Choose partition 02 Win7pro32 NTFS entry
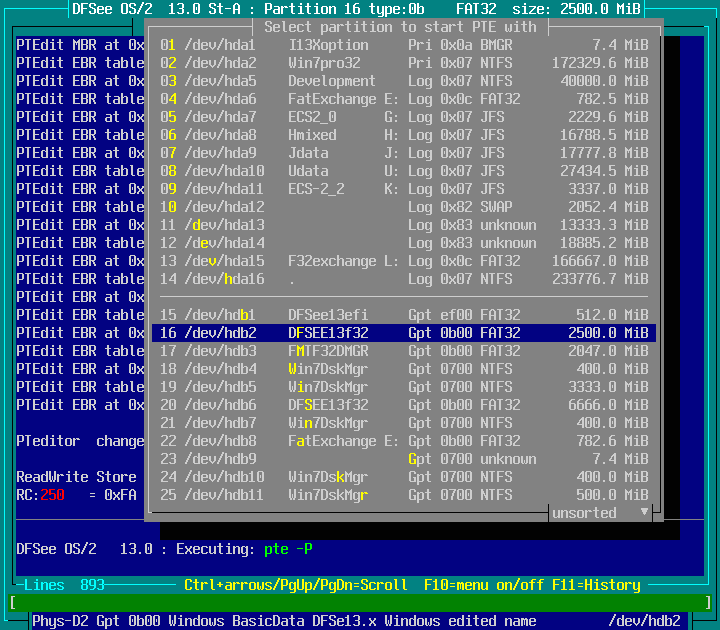This screenshot has height=630, width=720. tap(400, 63)
